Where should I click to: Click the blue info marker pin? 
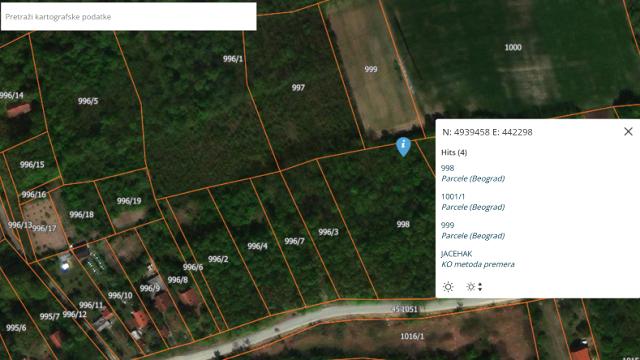tap(403, 147)
